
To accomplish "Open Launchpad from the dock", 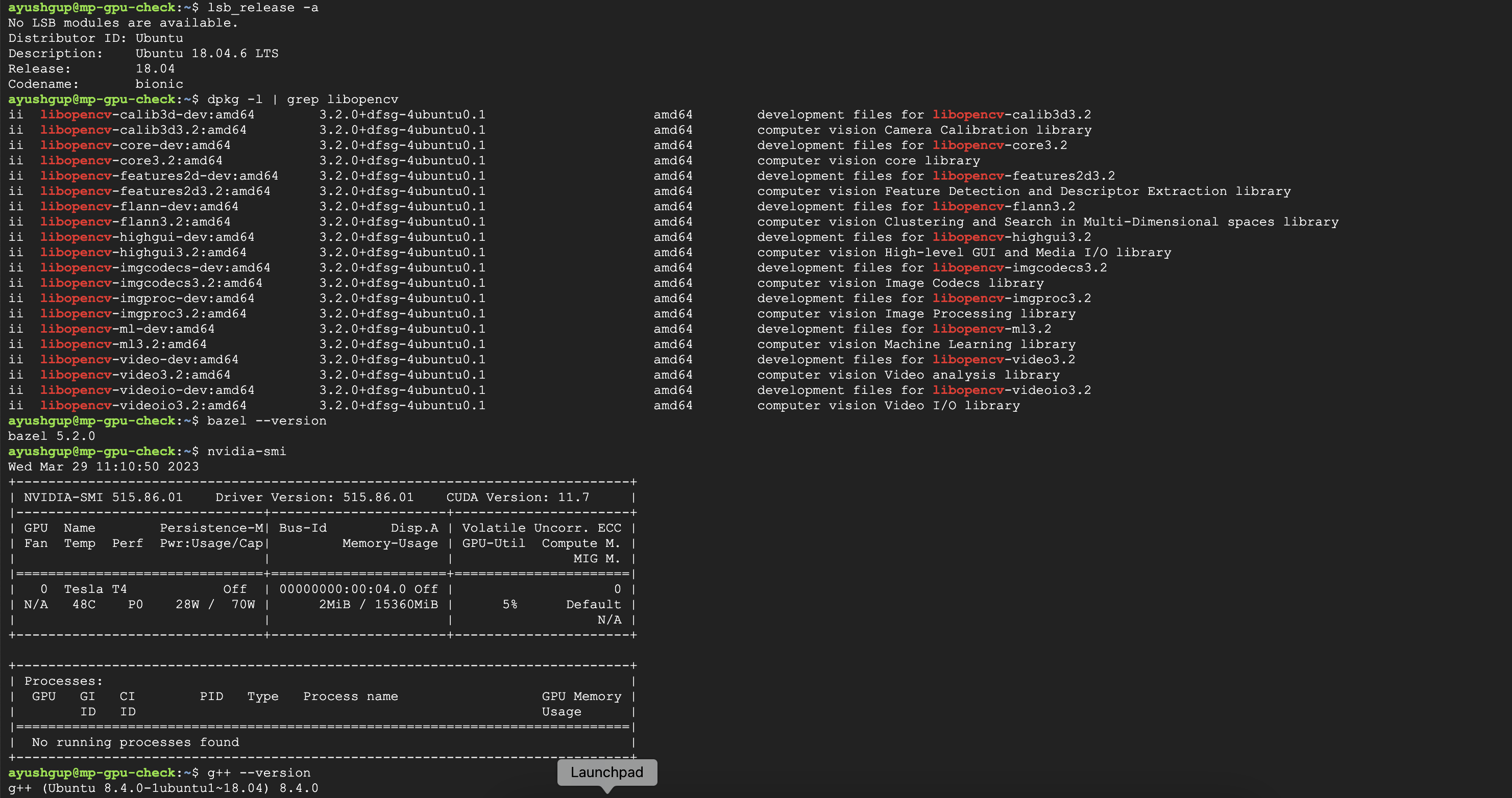I will point(606,773).
